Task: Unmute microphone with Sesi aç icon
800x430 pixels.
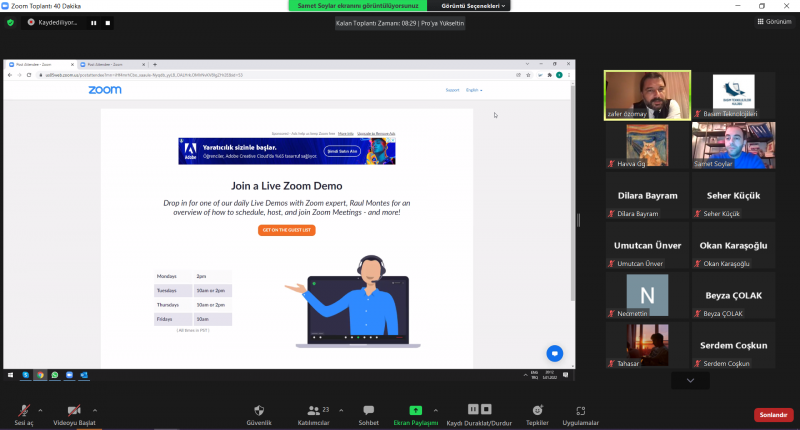Action: pos(23,411)
